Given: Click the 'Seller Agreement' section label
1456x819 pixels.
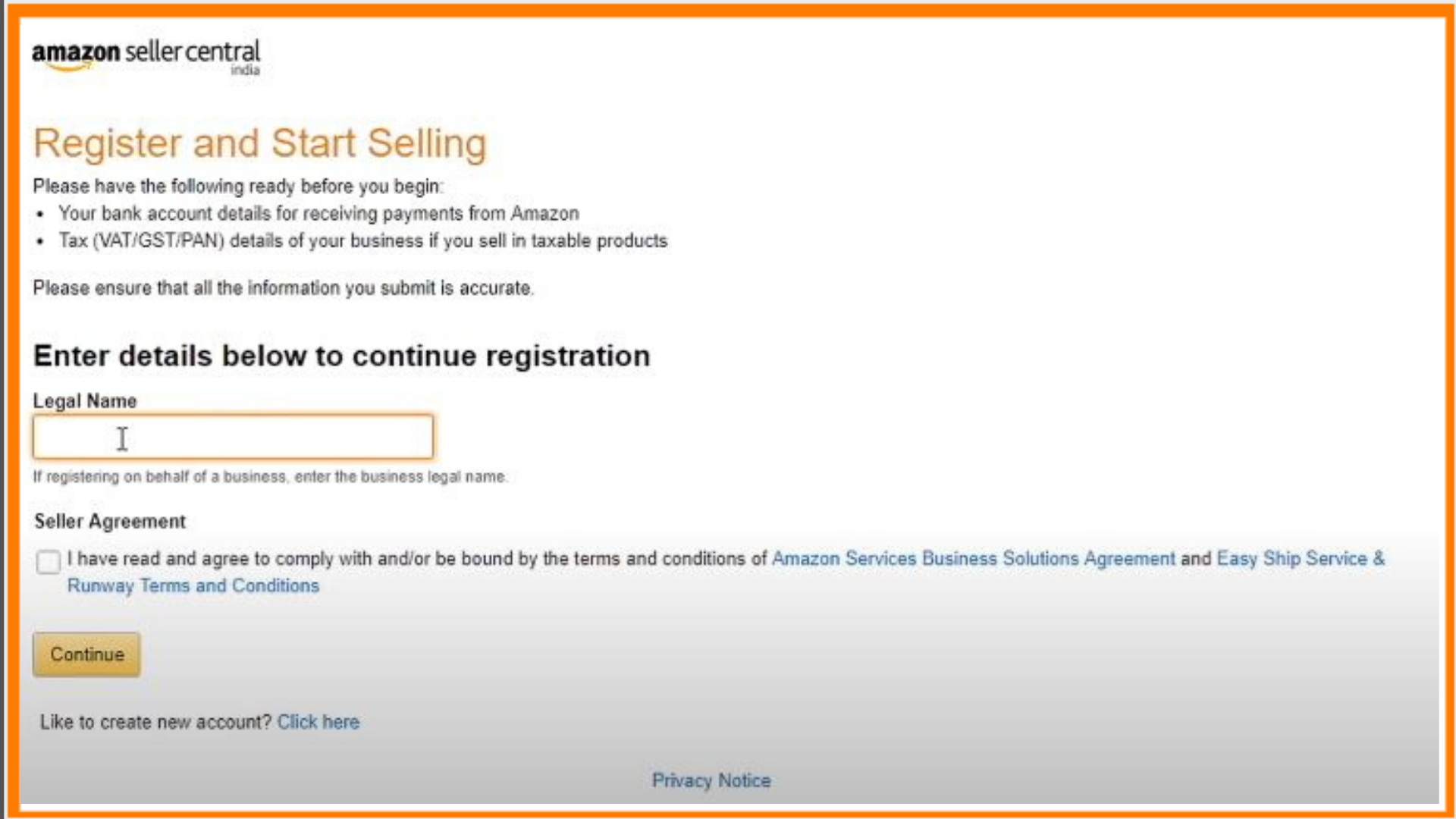Looking at the screenshot, I should coord(110,522).
